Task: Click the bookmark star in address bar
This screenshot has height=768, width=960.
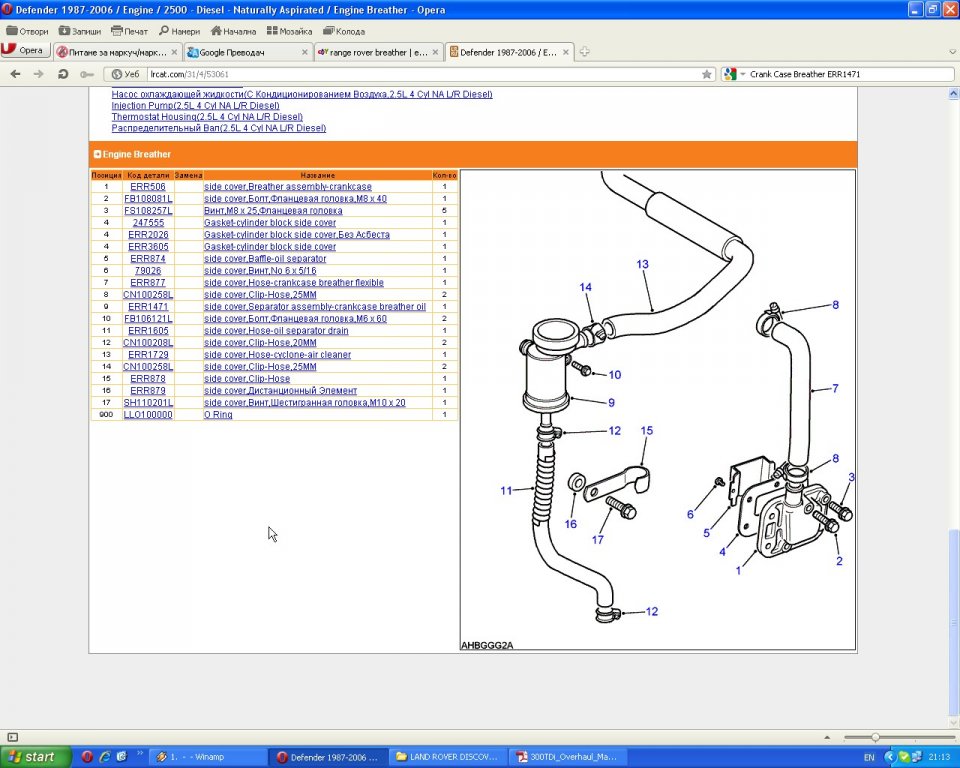Action: point(707,74)
